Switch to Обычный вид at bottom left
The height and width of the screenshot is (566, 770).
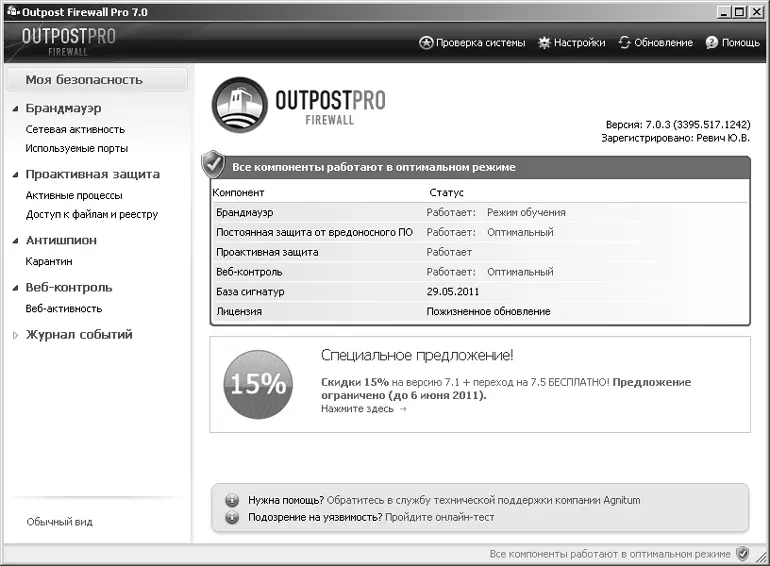(60, 522)
